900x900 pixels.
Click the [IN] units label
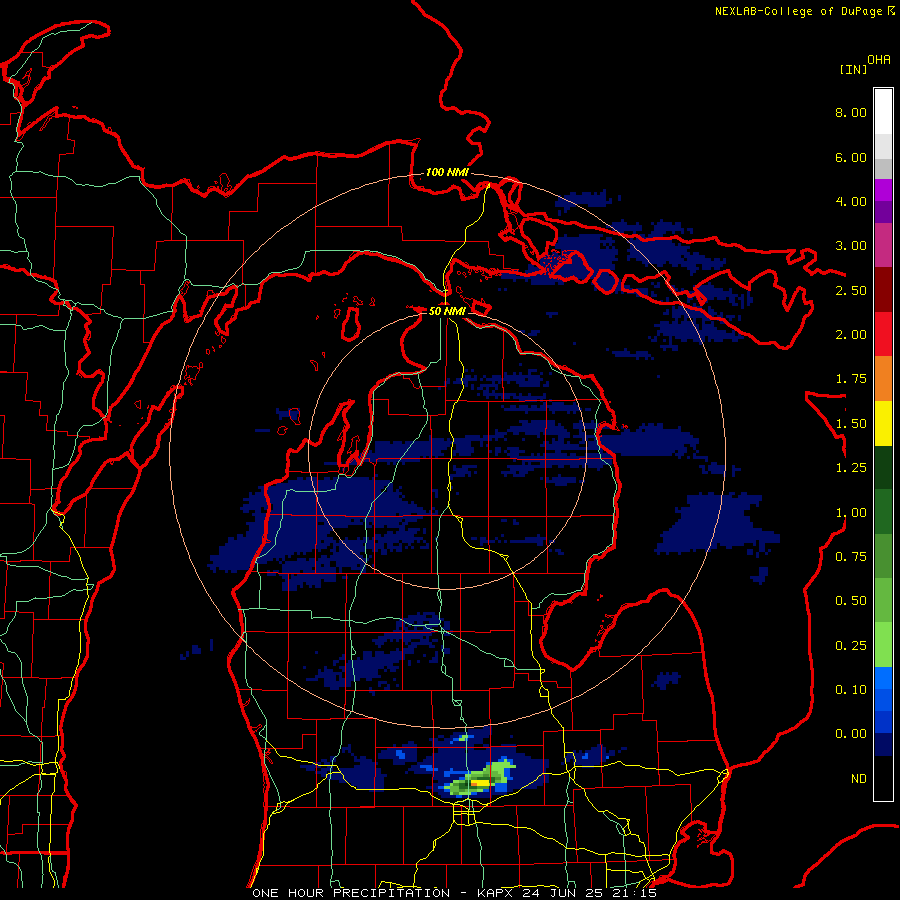coord(853,69)
